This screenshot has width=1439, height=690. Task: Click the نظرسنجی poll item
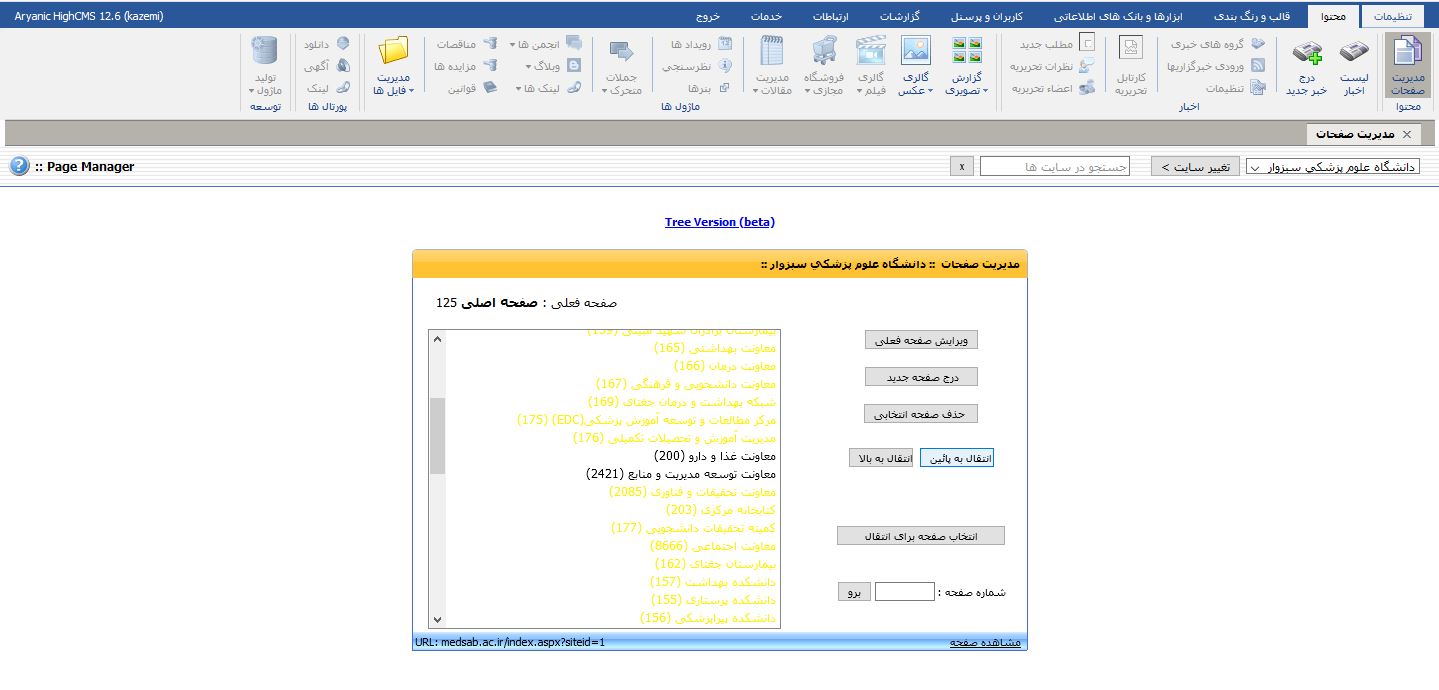pyautogui.click(x=725, y=66)
